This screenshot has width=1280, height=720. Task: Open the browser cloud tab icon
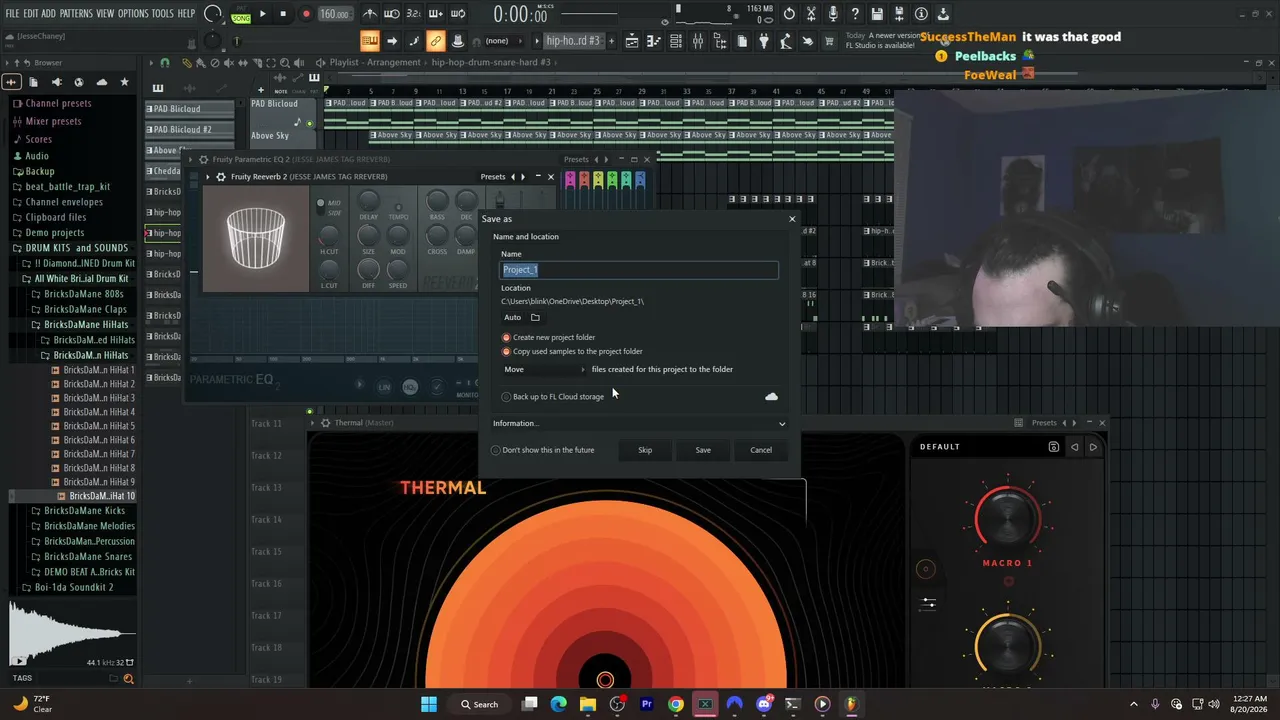pos(102,82)
